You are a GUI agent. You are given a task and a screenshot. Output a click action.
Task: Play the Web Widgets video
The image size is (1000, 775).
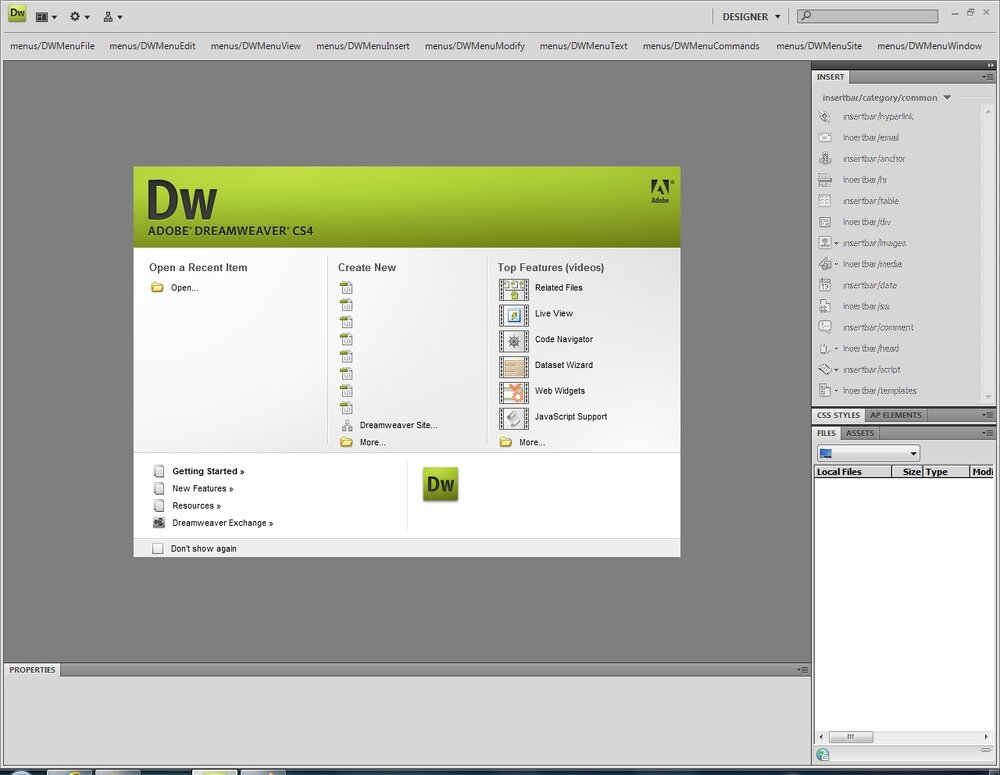click(x=513, y=392)
